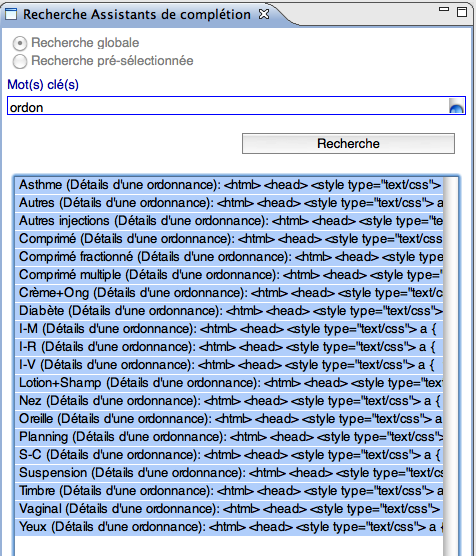Image resolution: width=476 pixels, height=556 pixels.
Task: Maximize the search view panel
Action: tap(462, 12)
